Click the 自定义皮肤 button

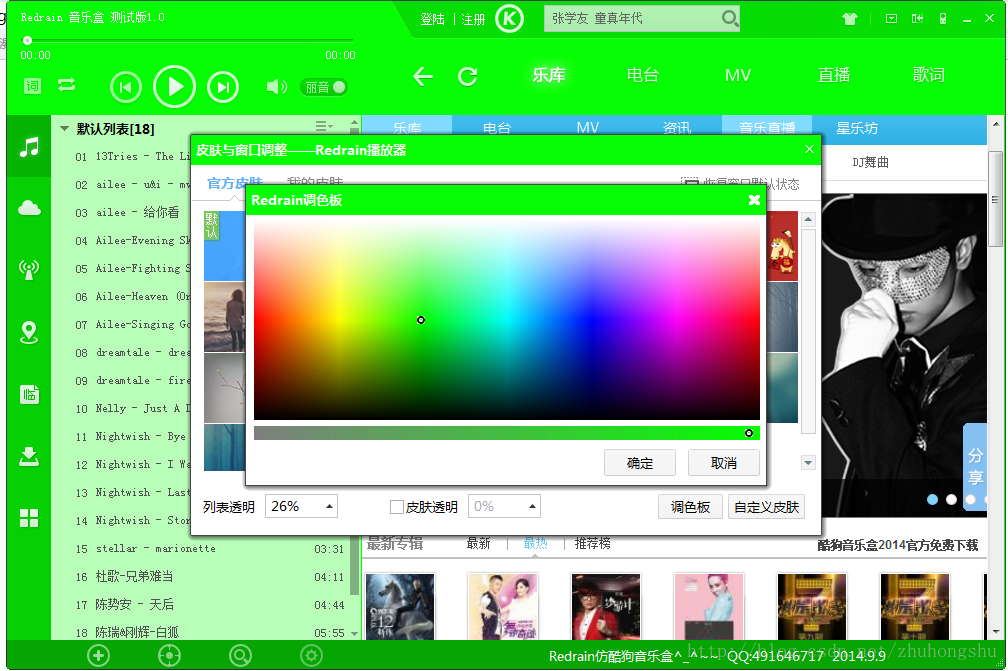[766, 507]
